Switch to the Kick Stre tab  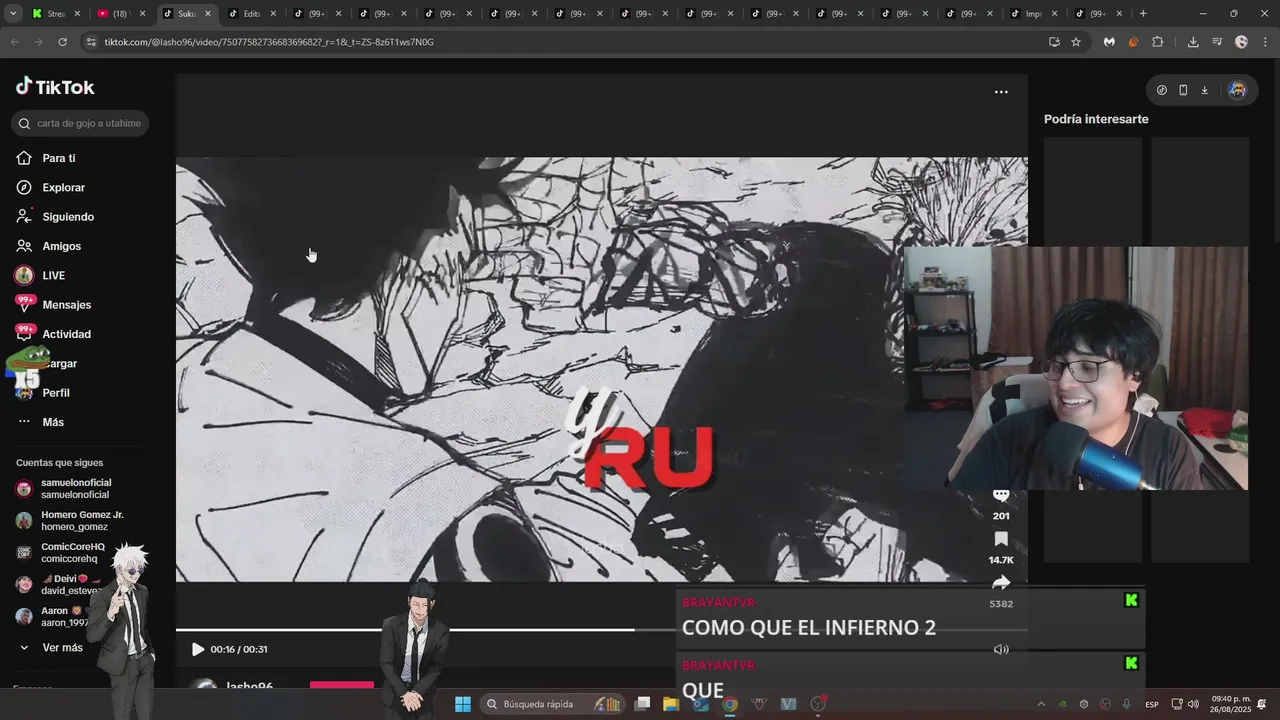(x=55, y=14)
